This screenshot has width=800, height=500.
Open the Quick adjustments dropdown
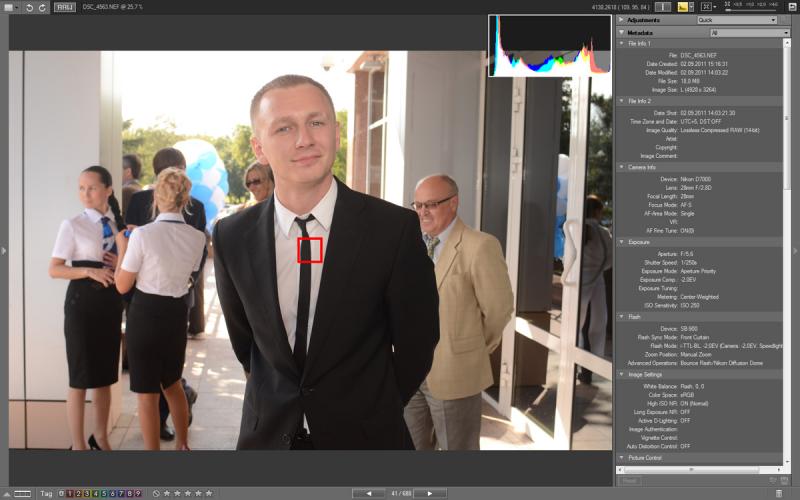(x=737, y=20)
